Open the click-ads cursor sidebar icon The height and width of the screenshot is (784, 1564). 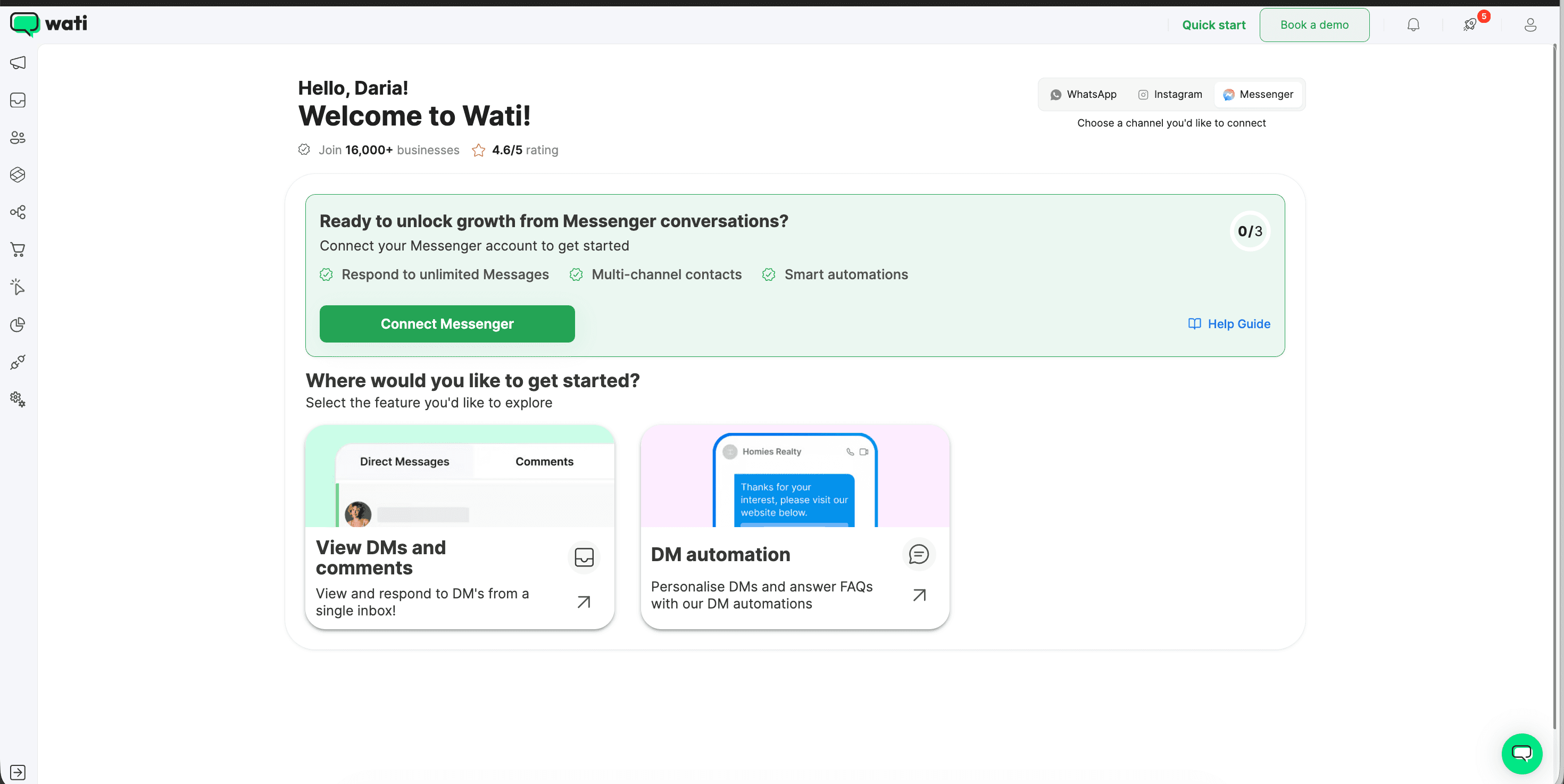(18, 287)
